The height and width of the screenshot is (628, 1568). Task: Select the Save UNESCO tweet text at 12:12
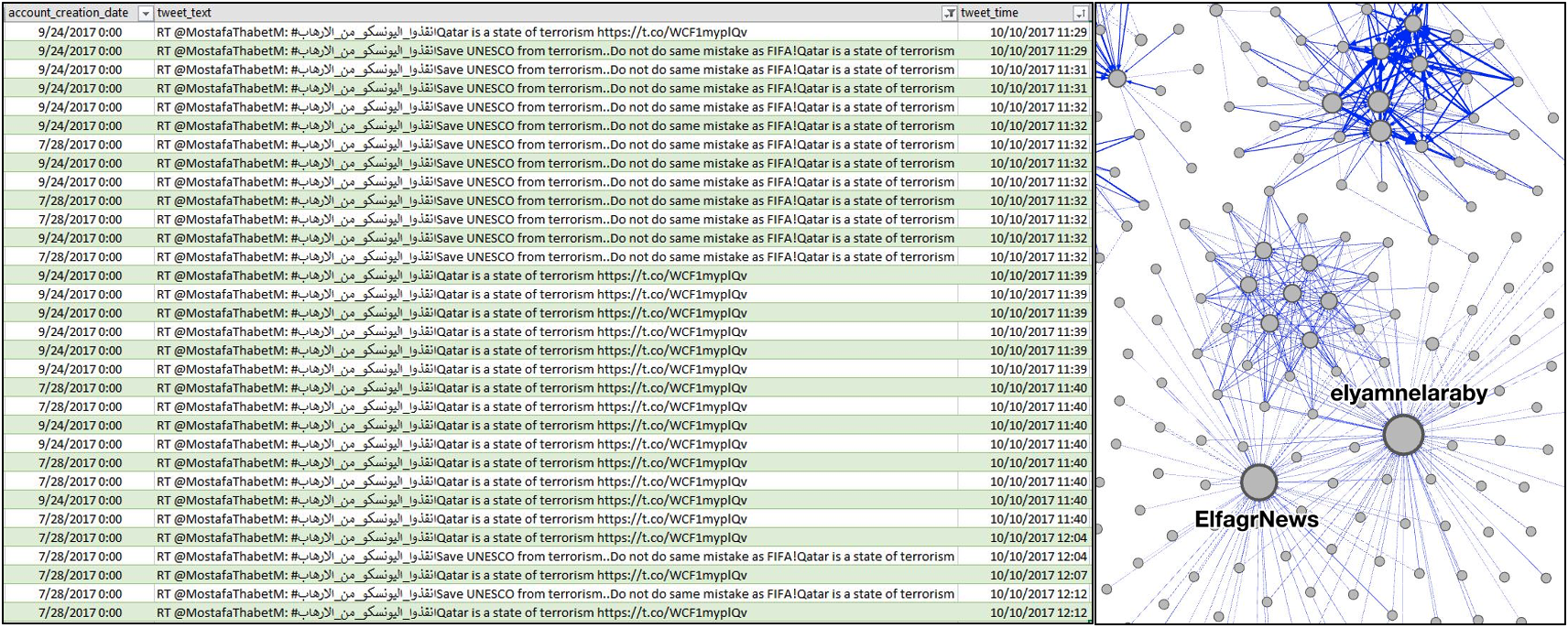click(x=555, y=594)
